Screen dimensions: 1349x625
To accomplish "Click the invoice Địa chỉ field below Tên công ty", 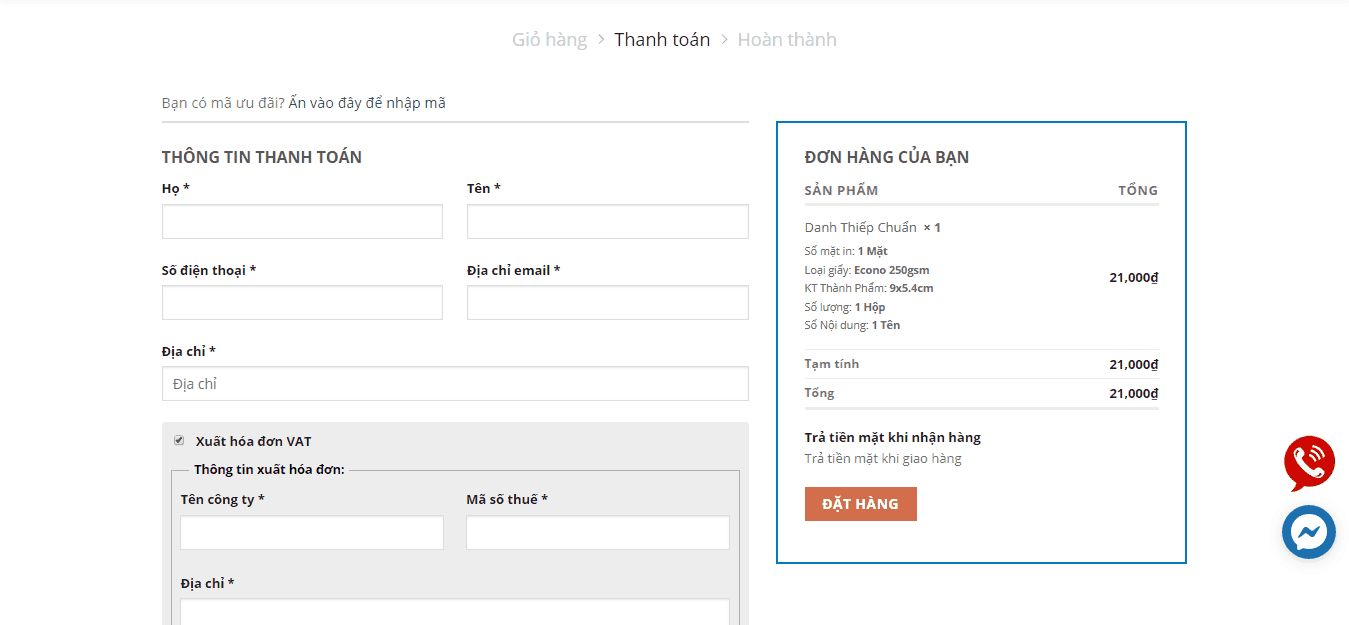I will click(455, 611).
